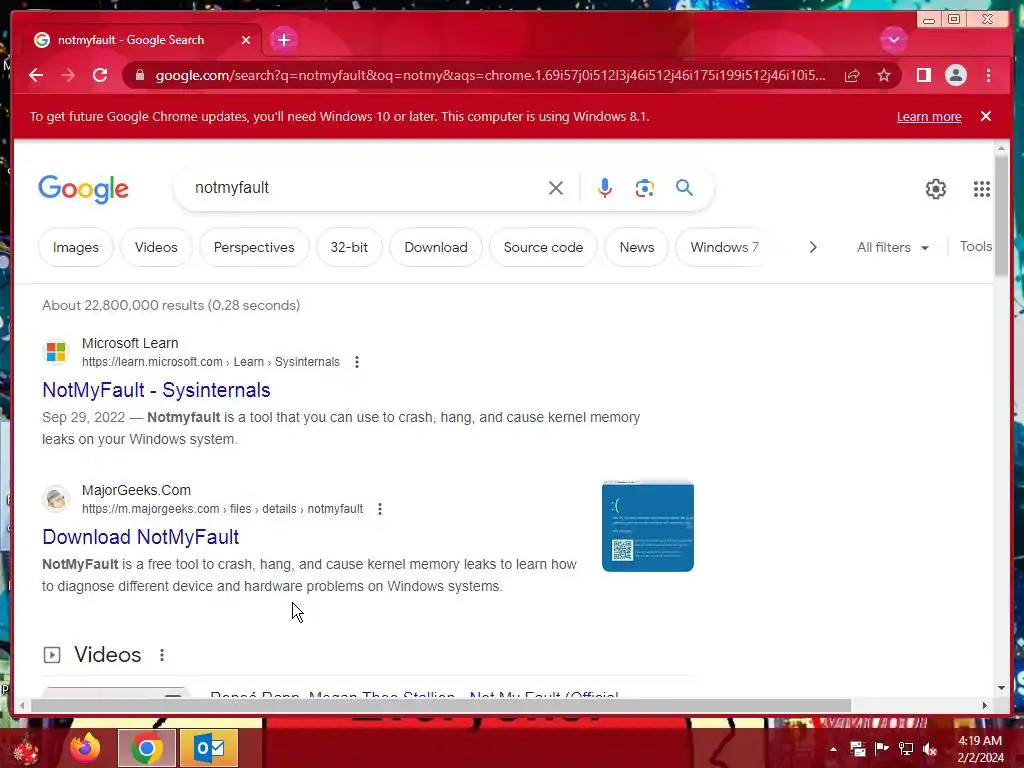The height and width of the screenshot is (768, 1024).
Task: Click the Google logo
Action: point(84,189)
